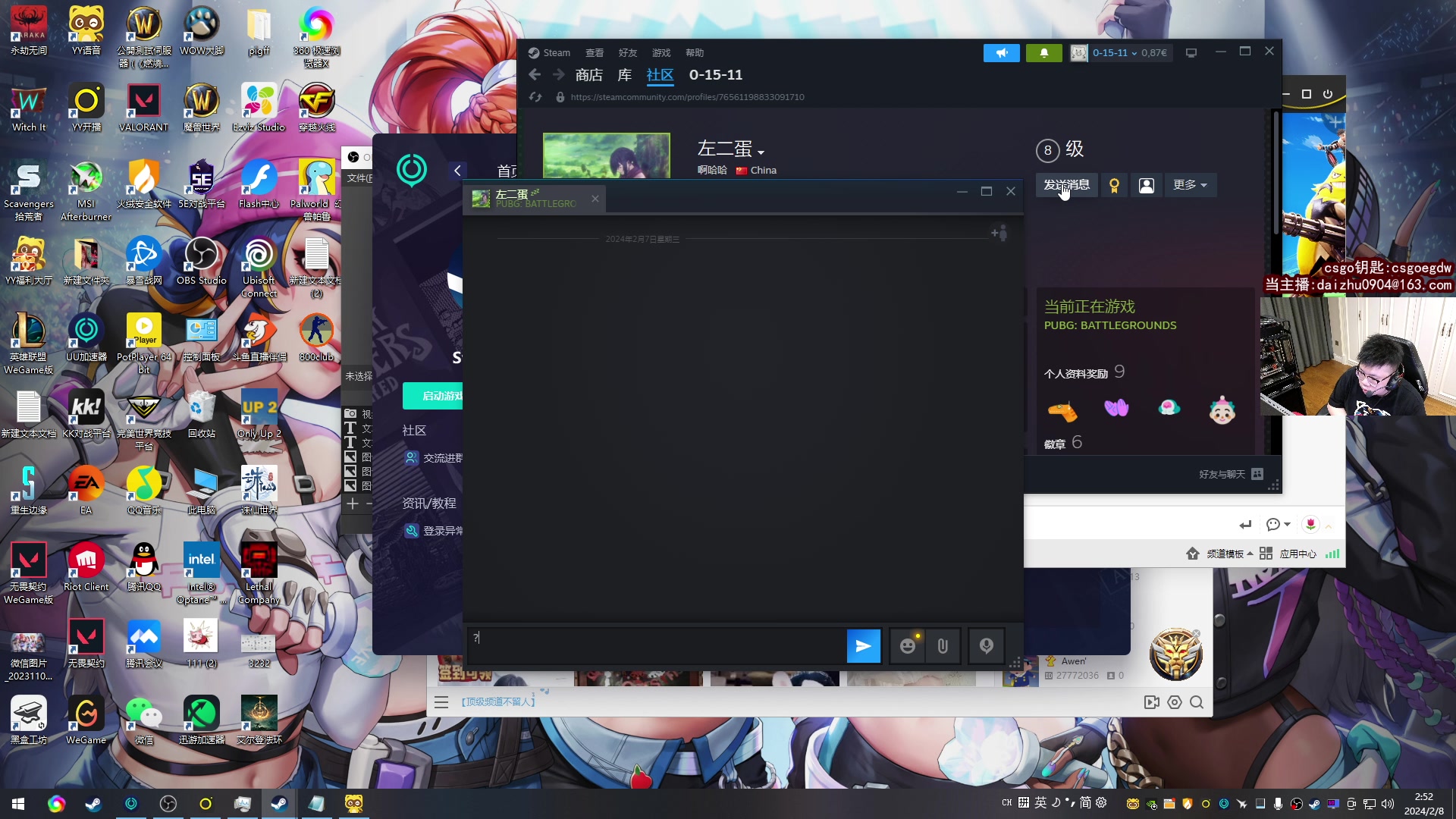
Task: Click the return arrow icon in YY toolbar
Action: coord(1245,525)
